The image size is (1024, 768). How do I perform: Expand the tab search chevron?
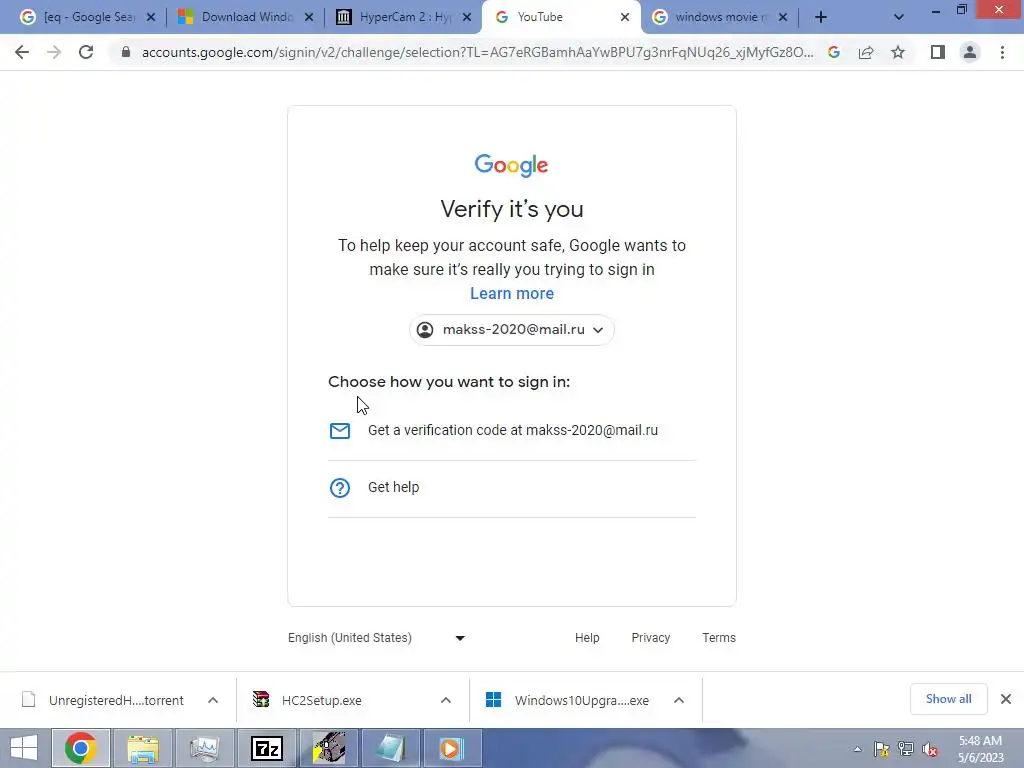pos(899,17)
